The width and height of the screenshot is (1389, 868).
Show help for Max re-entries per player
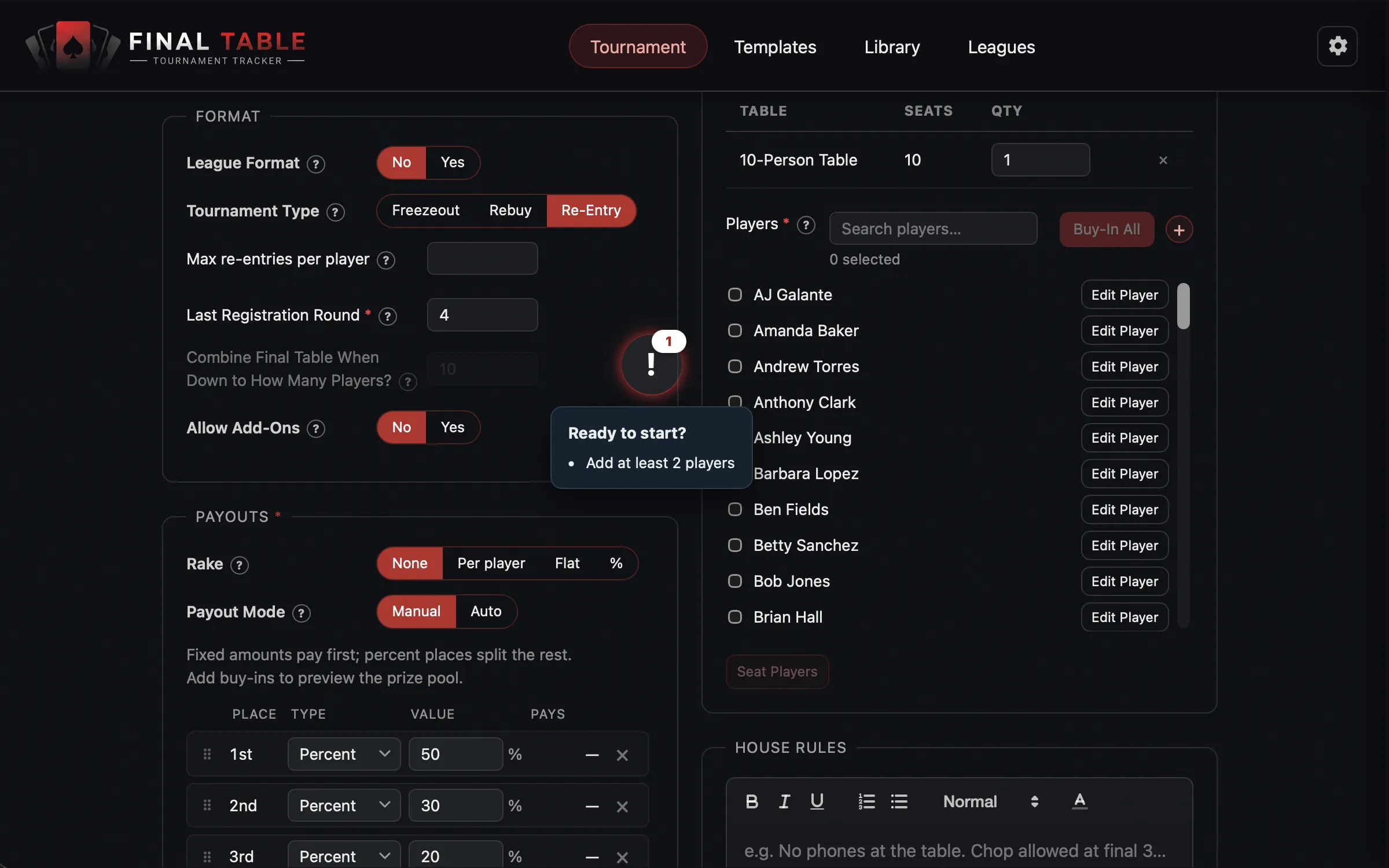(x=385, y=260)
